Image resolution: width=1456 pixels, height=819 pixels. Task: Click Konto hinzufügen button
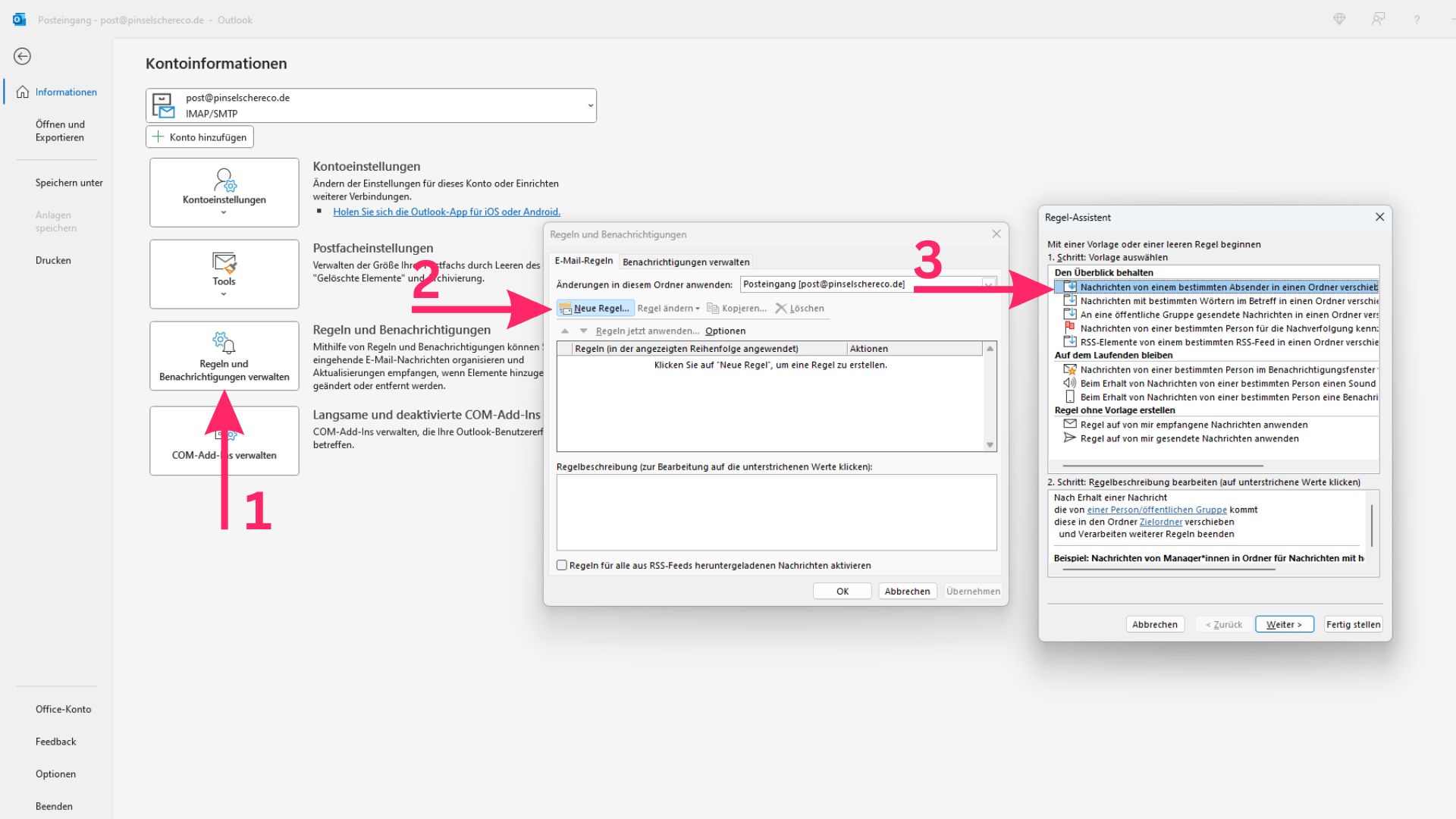click(200, 137)
